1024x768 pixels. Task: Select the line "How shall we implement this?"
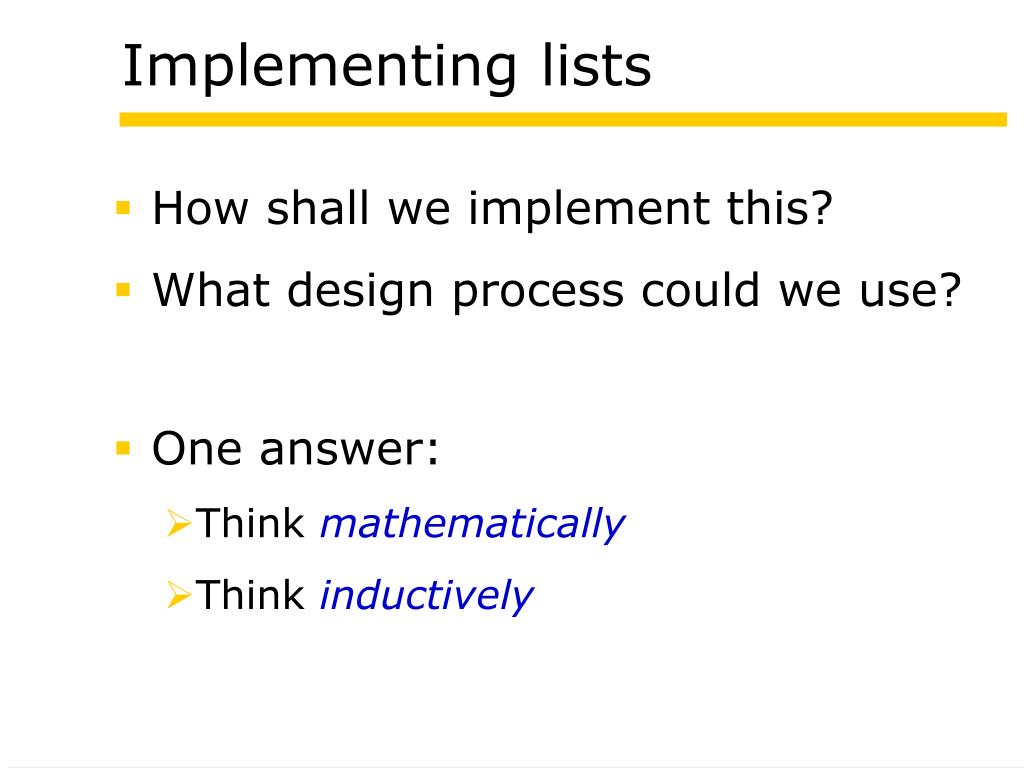pyautogui.click(x=492, y=209)
